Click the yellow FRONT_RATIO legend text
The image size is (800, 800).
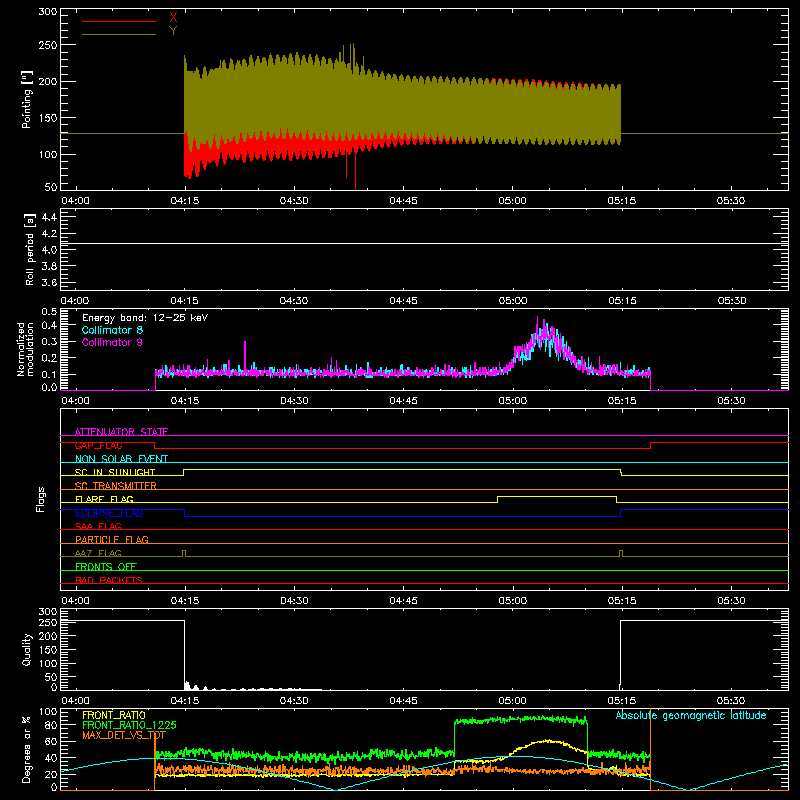click(x=114, y=715)
